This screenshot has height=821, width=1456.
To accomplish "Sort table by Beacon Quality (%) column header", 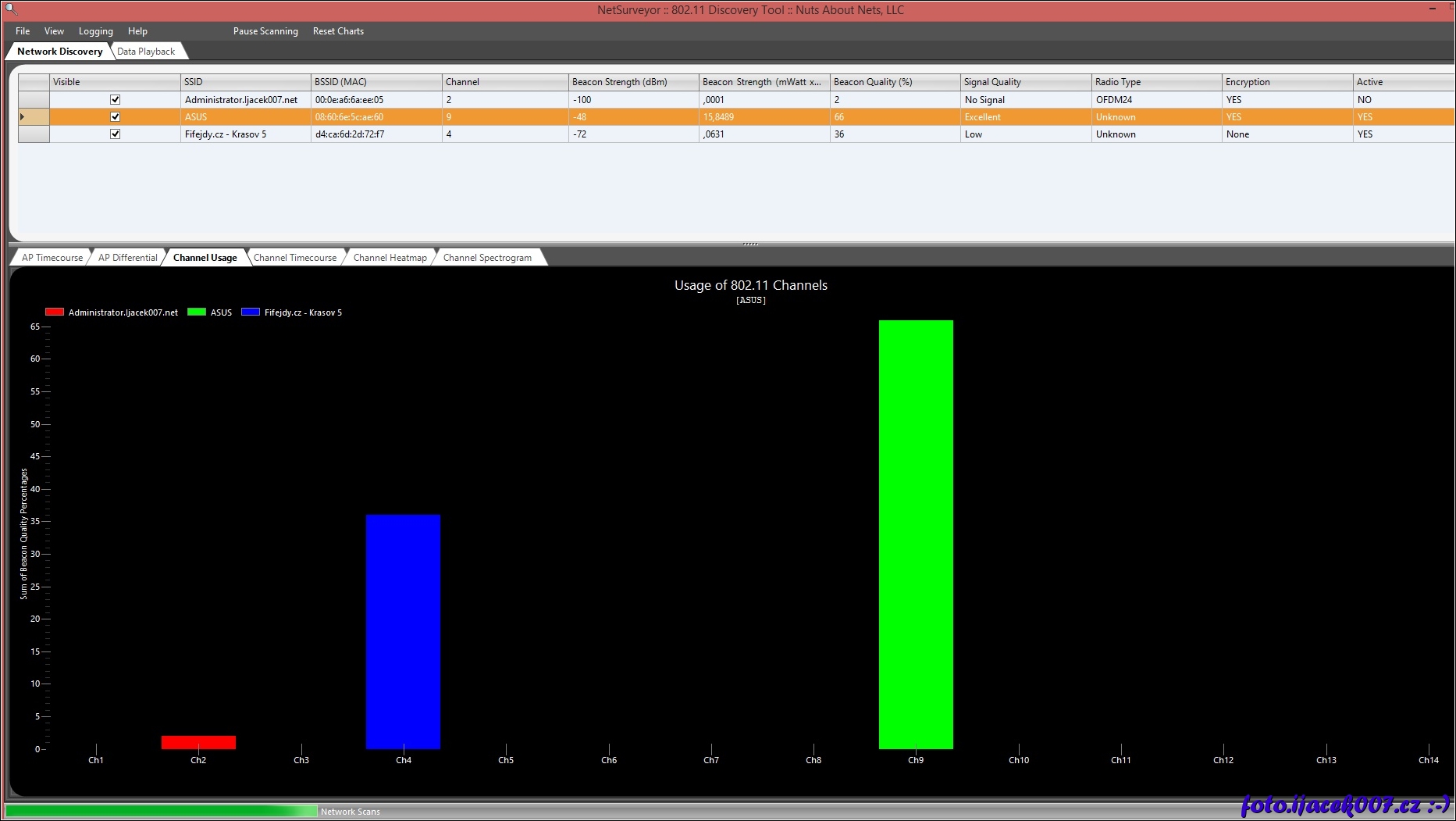I will coord(872,82).
